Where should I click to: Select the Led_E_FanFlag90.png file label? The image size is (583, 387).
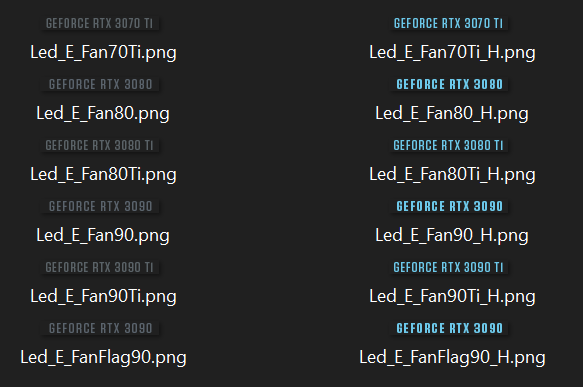point(103,357)
